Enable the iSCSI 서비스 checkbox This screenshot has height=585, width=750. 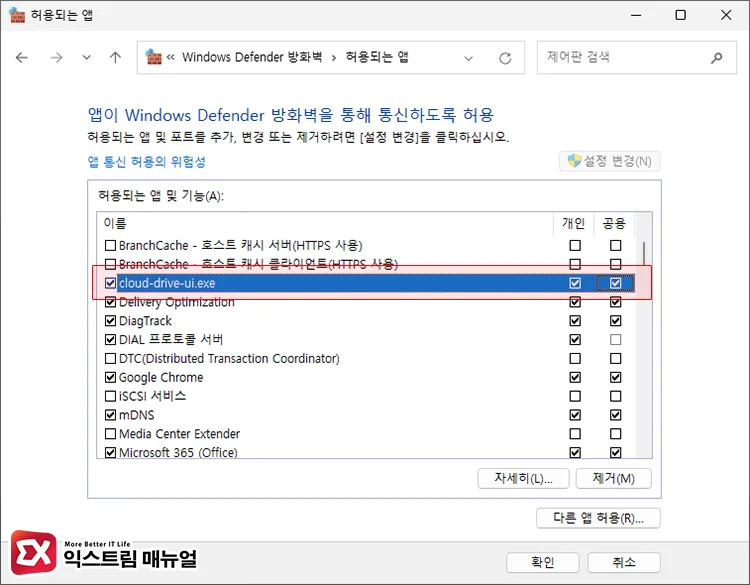pyautogui.click(x=111, y=396)
